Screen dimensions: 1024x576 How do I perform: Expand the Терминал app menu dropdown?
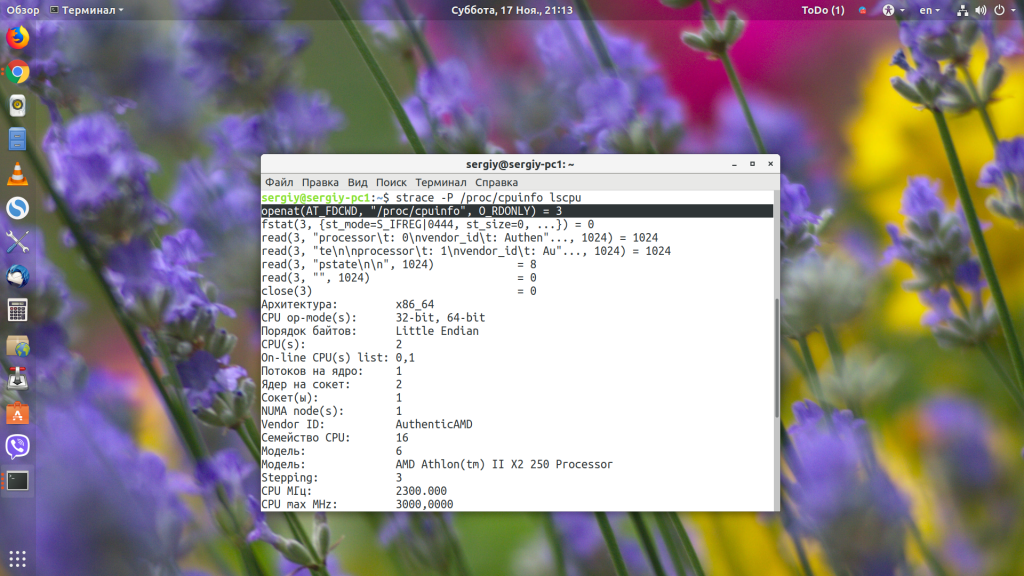87,10
